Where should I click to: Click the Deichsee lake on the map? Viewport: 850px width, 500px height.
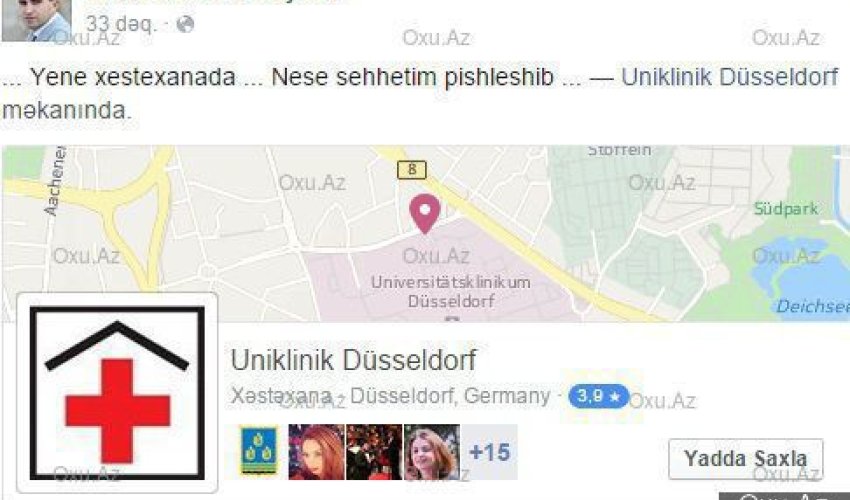tap(812, 307)
